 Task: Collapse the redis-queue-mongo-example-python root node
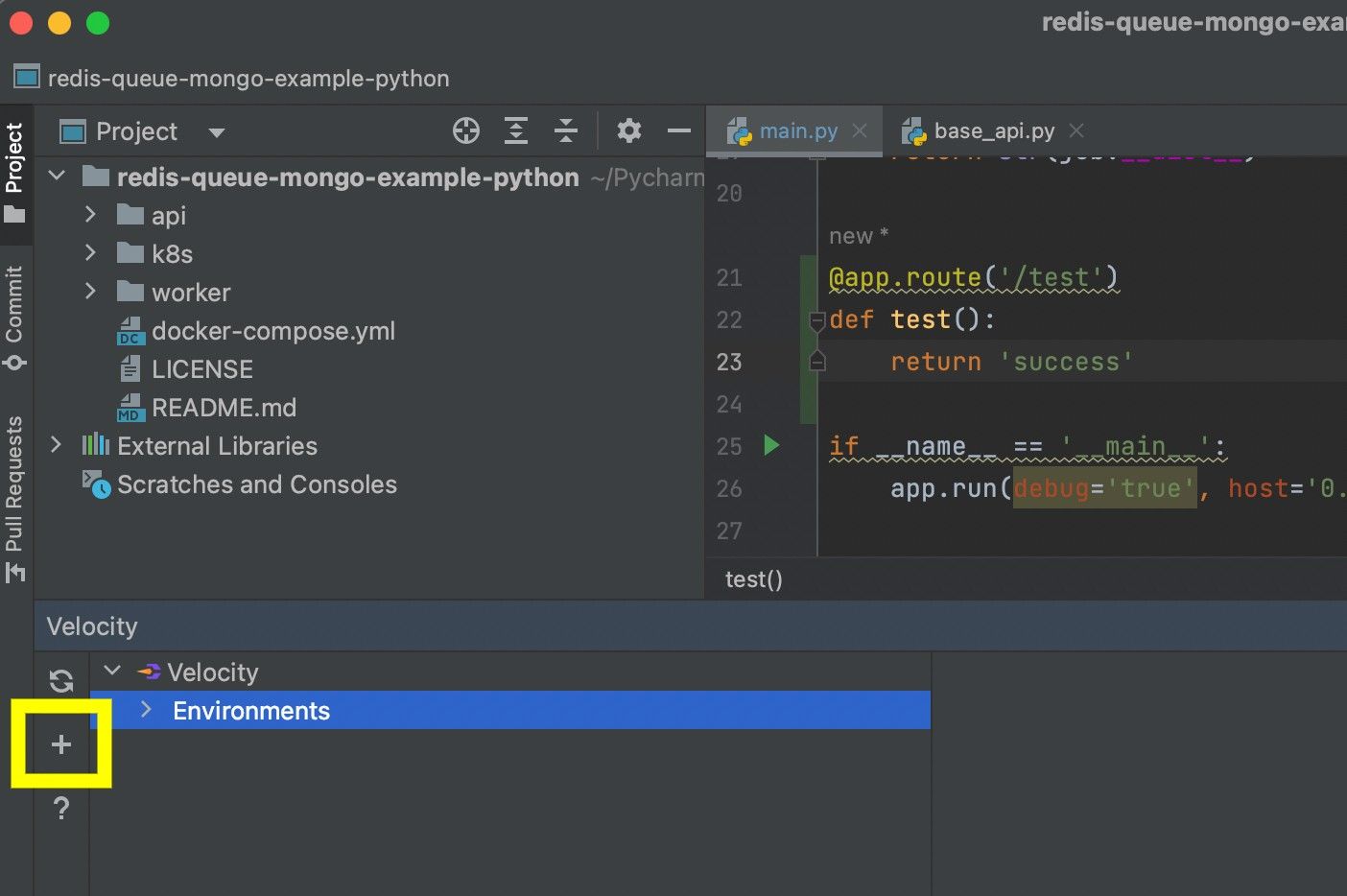[58, 177]
